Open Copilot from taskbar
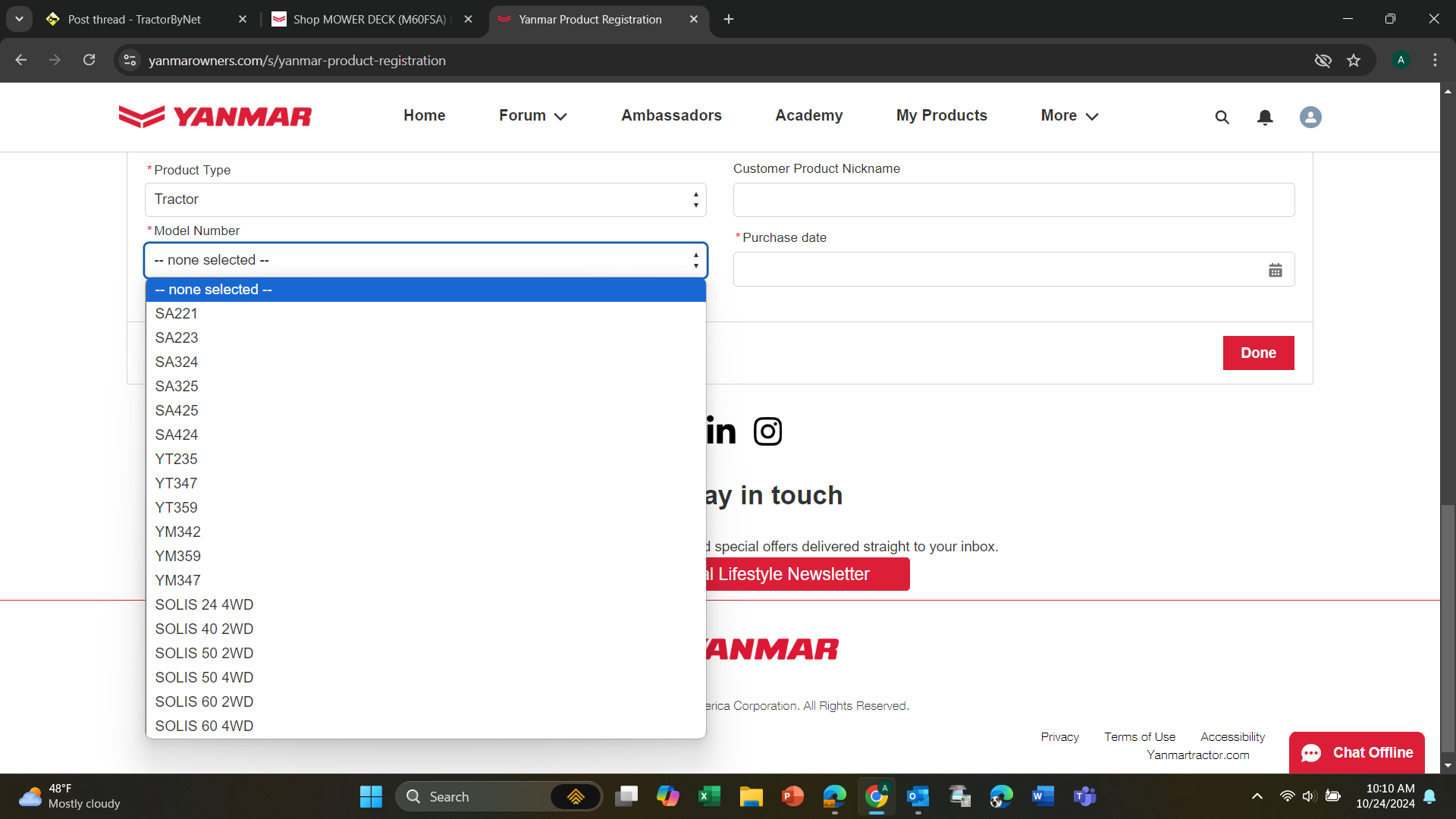 667,796
